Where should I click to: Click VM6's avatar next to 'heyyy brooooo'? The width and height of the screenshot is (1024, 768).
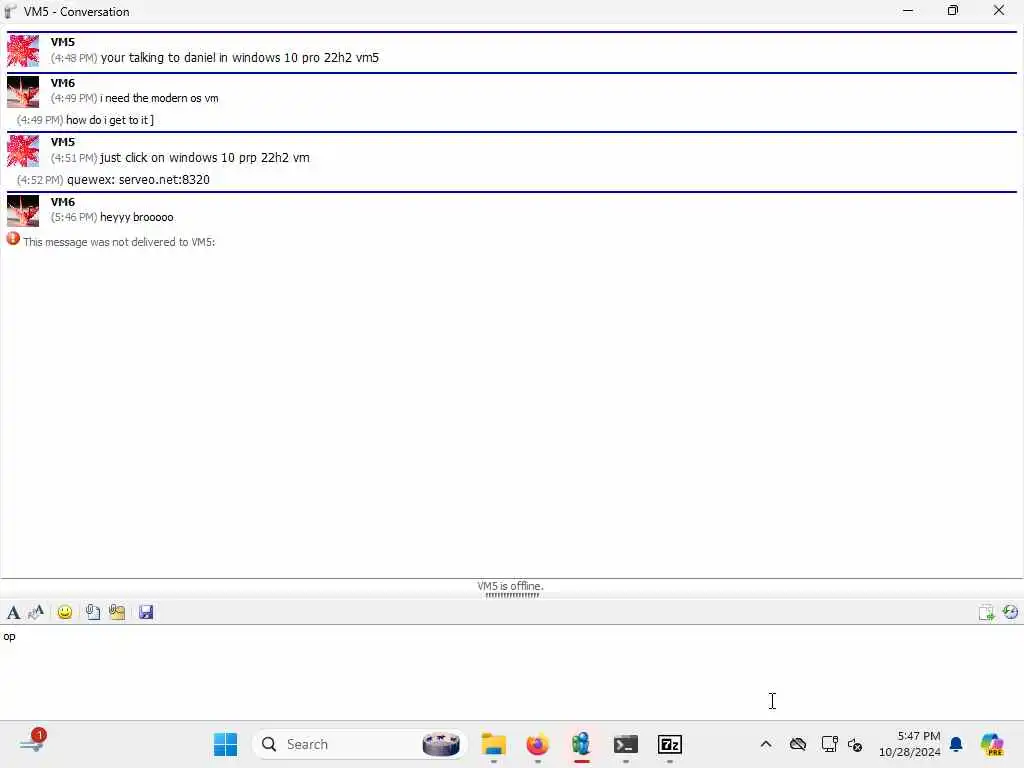coord(23,211)
